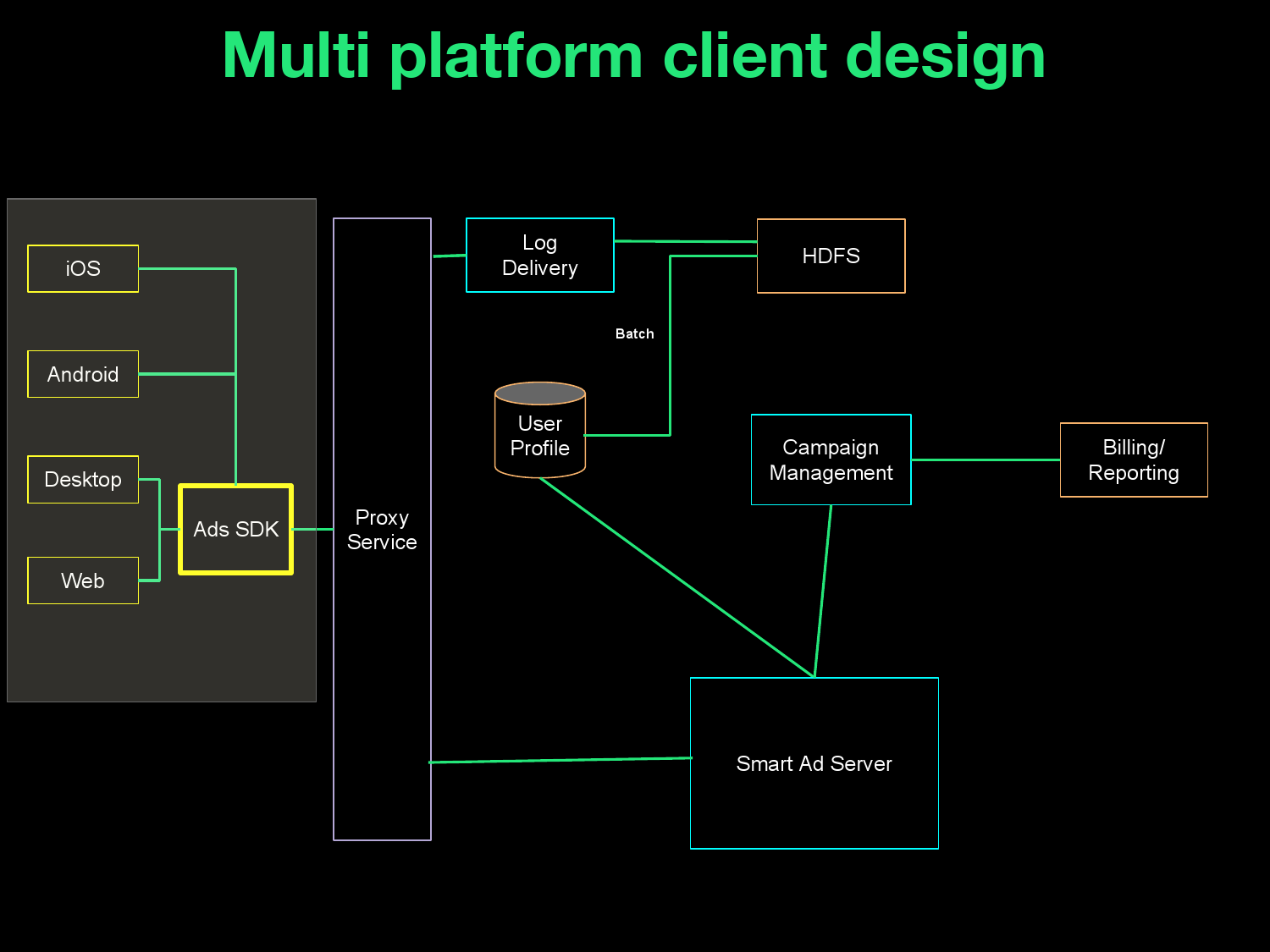Select the HDFS storage box
The height and width of the screenshot is (952, 1270).
click(x=831, y=256)
